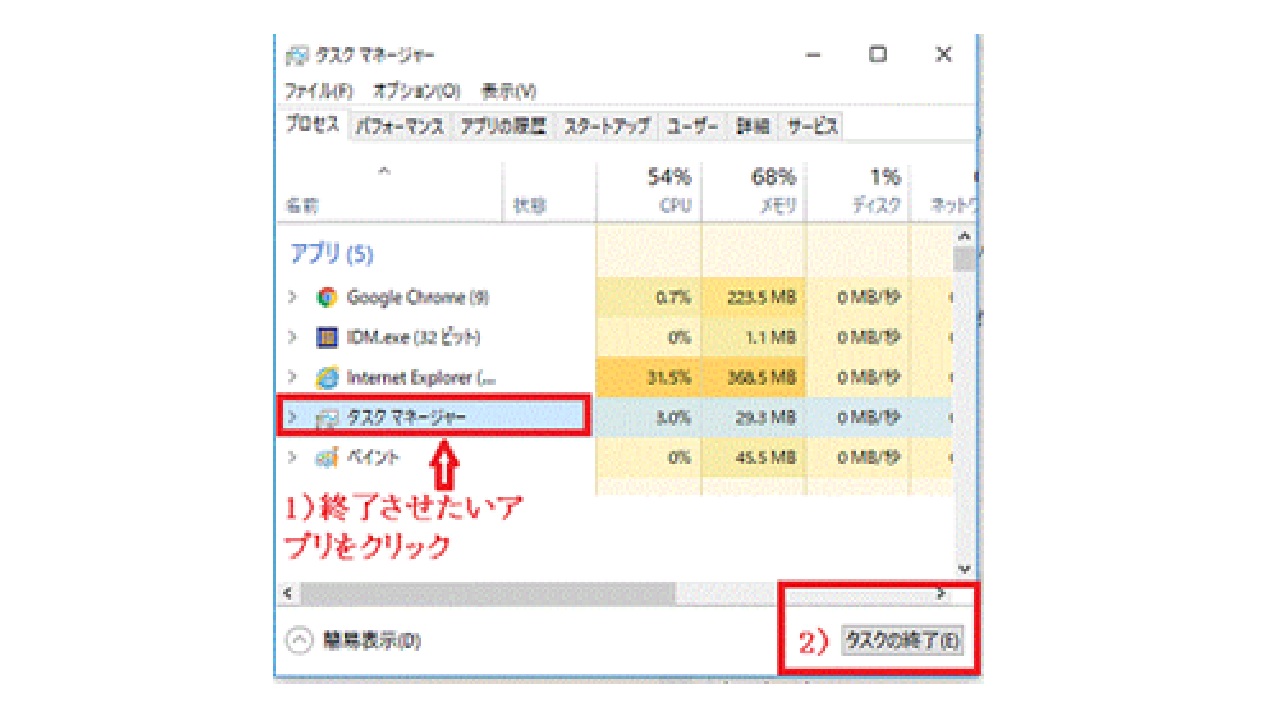The width and height of the screenshot is (1280, 720).
Task: Click the 368.5 MB memory cell
Action: point(754,378)
